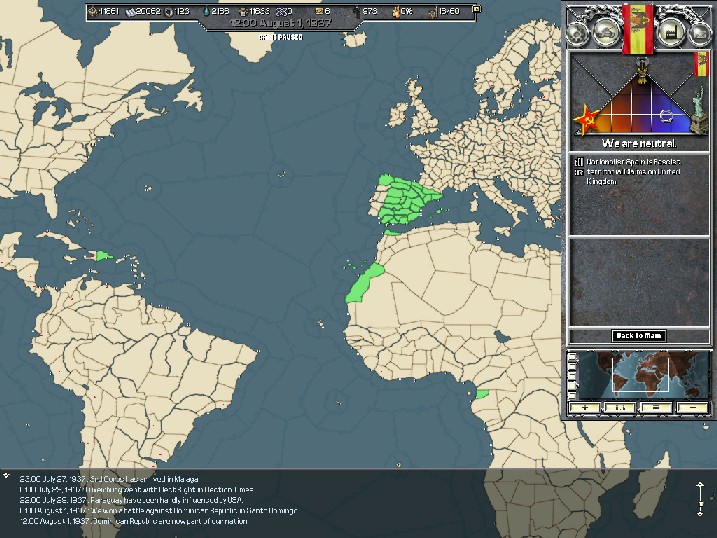Image resolution: width=717 pixels, height=538 pixels.
Task: Click the dissent hand icon showing 0%
Action: (396, 12)
